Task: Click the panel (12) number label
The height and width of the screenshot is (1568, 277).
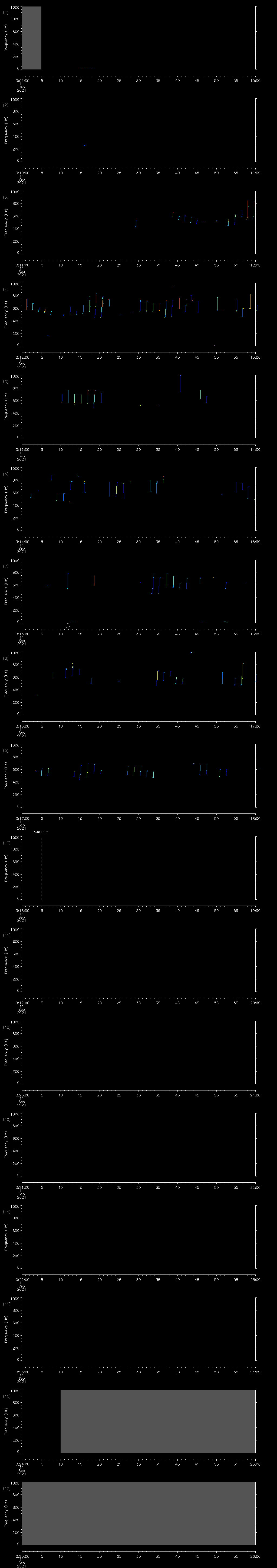Action: [x=6, y=1027]
